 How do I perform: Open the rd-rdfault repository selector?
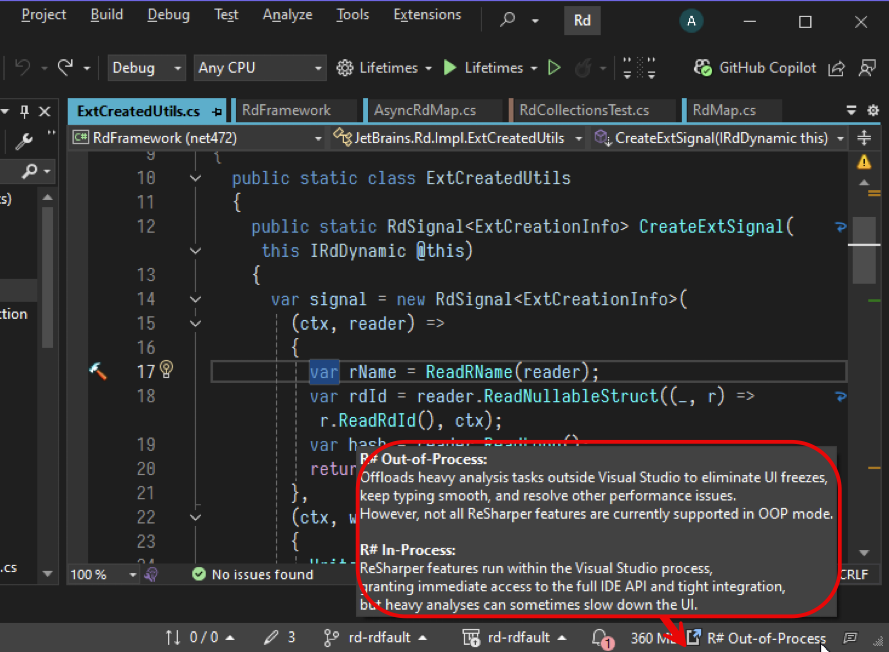coord(515,637)
